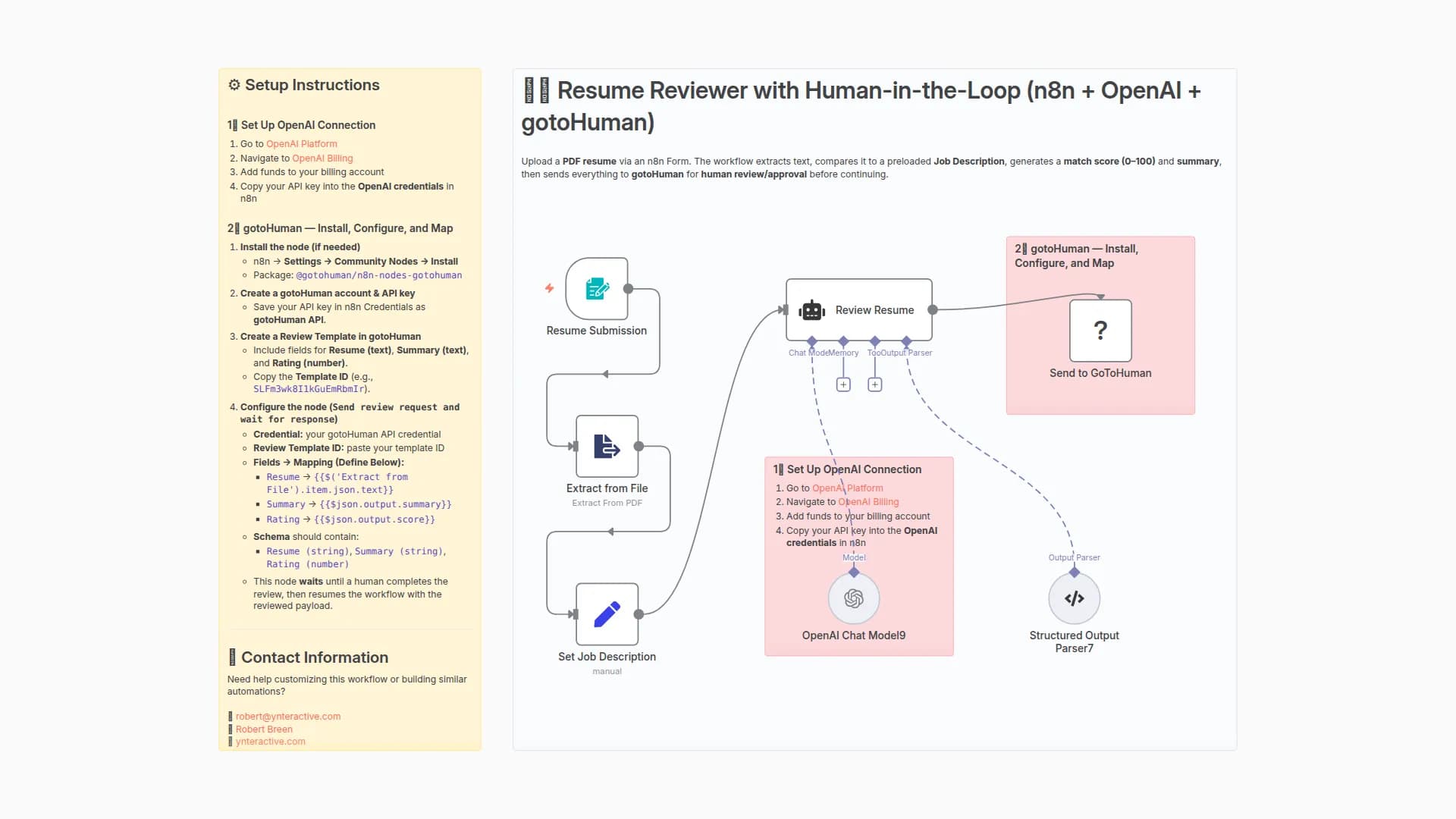Open the ynteractive.com website link
The width and height of the screenshot is (1456, 819).
(270, 742)
